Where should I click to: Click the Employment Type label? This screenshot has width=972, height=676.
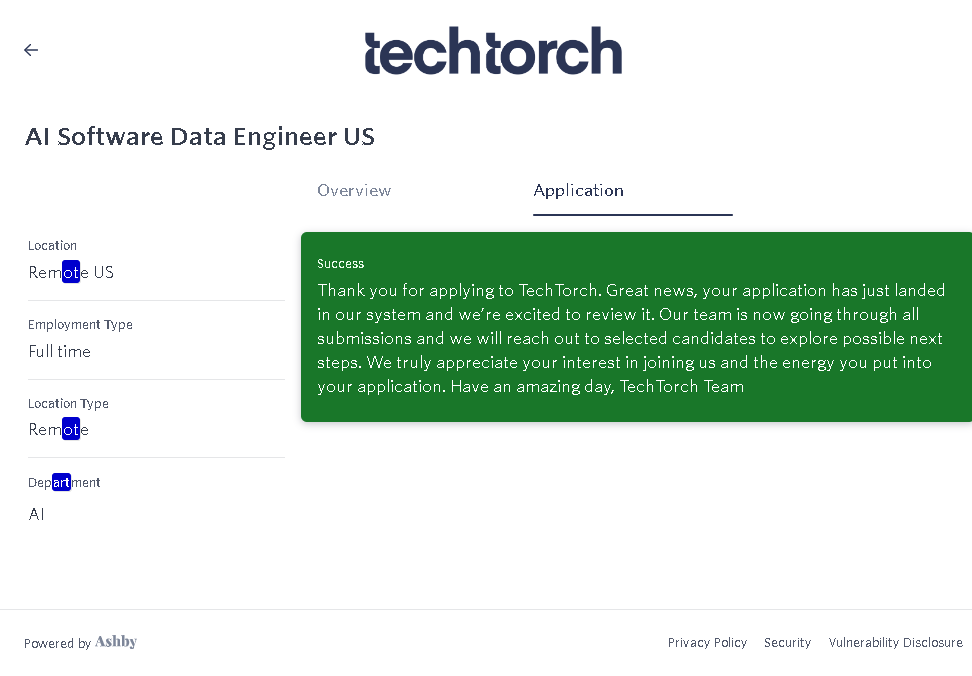[x=80, y=325]
